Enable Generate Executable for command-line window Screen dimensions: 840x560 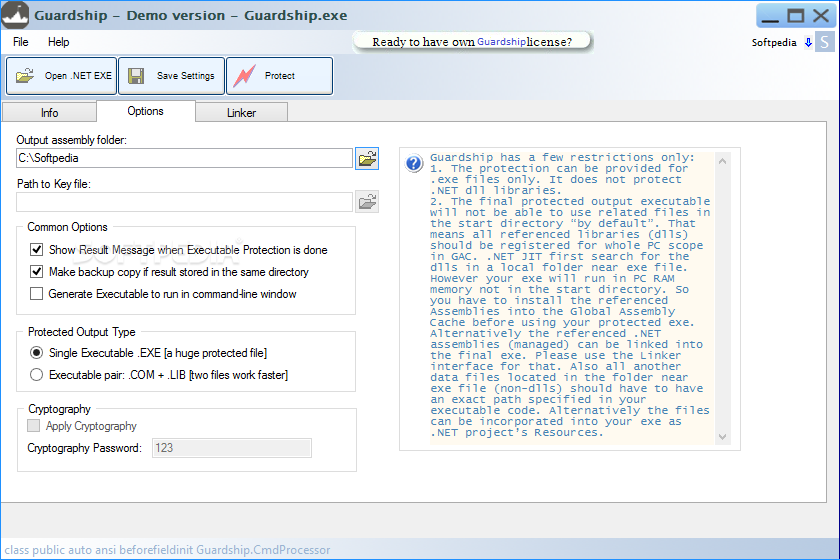[36, 294]
